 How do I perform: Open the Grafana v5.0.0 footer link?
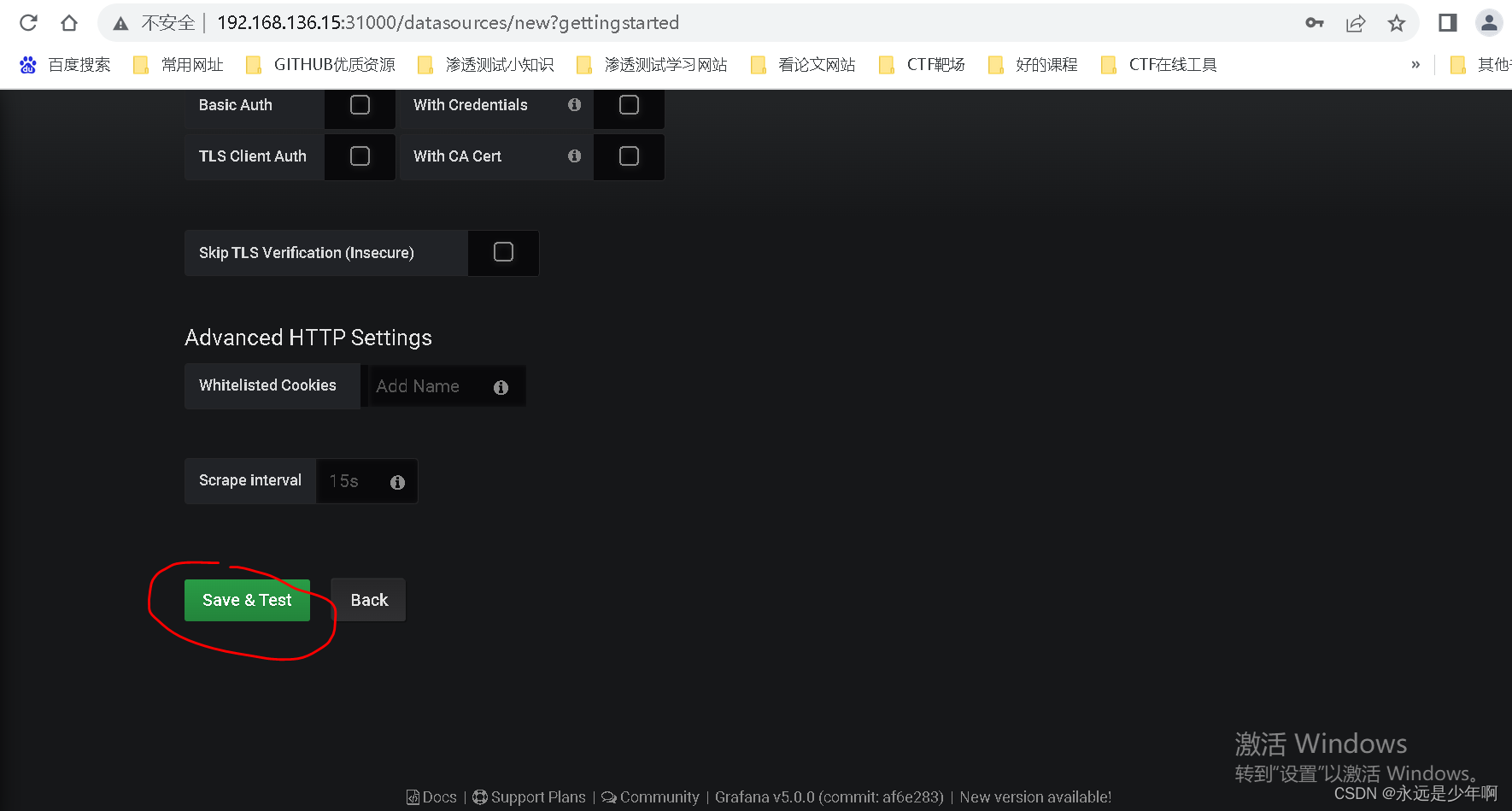[x=829, y=797]
